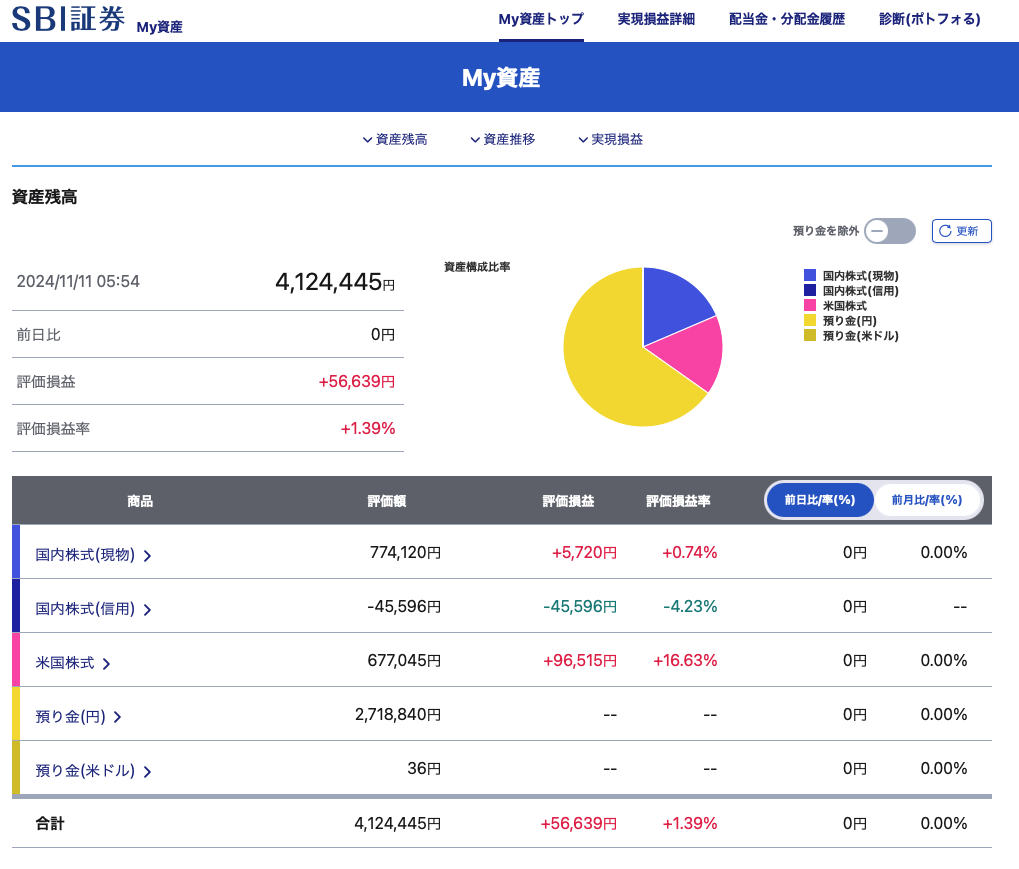This screenshot has width=1019, height=869.
Task: Switch to 前月比/率(%) view
Action: point(926,500)
